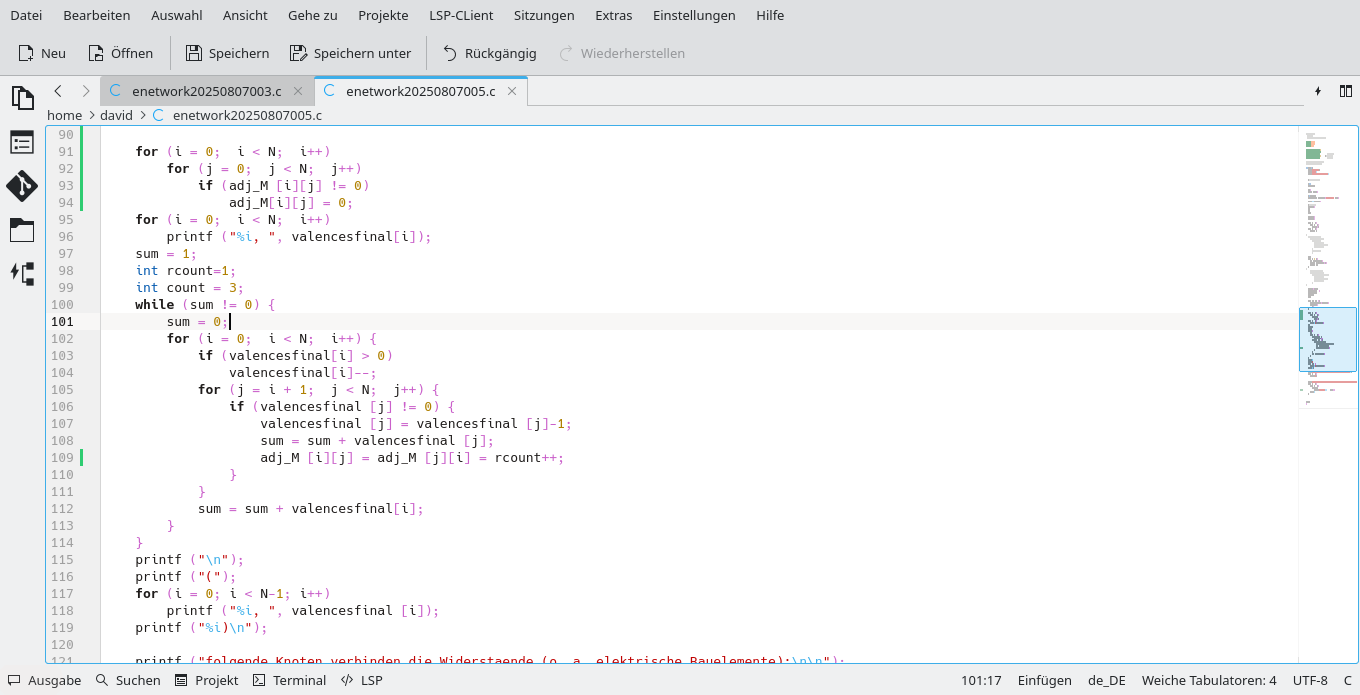Image resolution: width=1360 pixels, height=695 pixels.
Task: Open the Documents list sidebar panel
Action: [22, 98]
